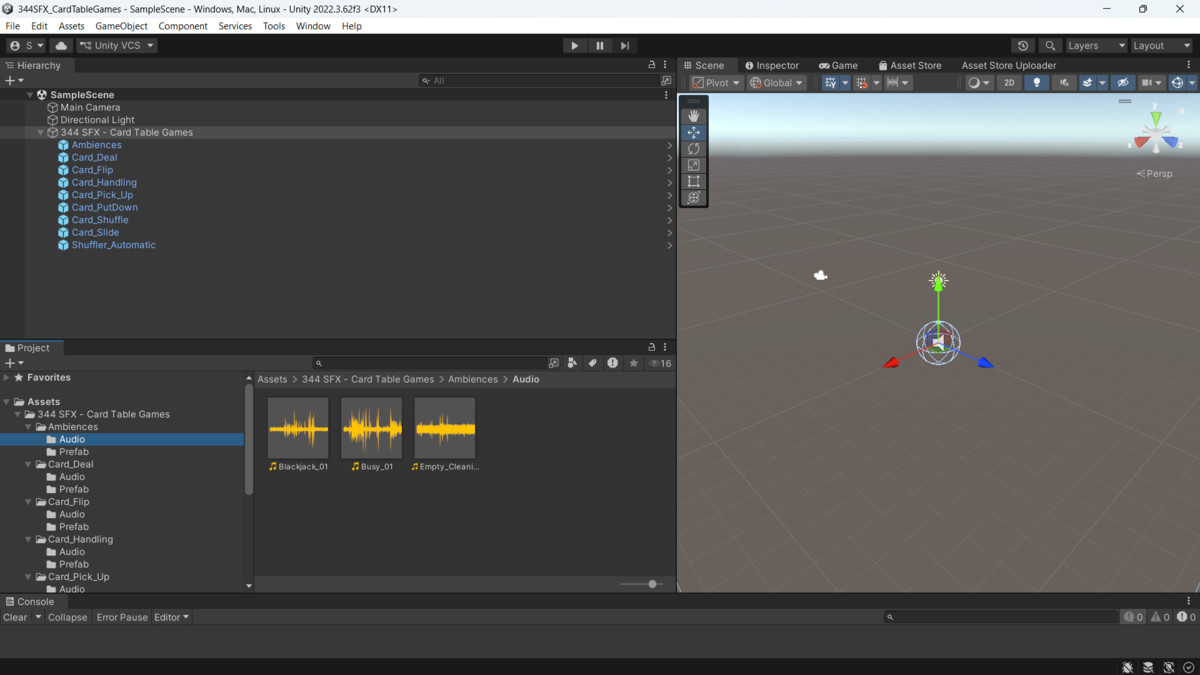Toggle Gizmos visibility in Scene

coord(1177,83)
